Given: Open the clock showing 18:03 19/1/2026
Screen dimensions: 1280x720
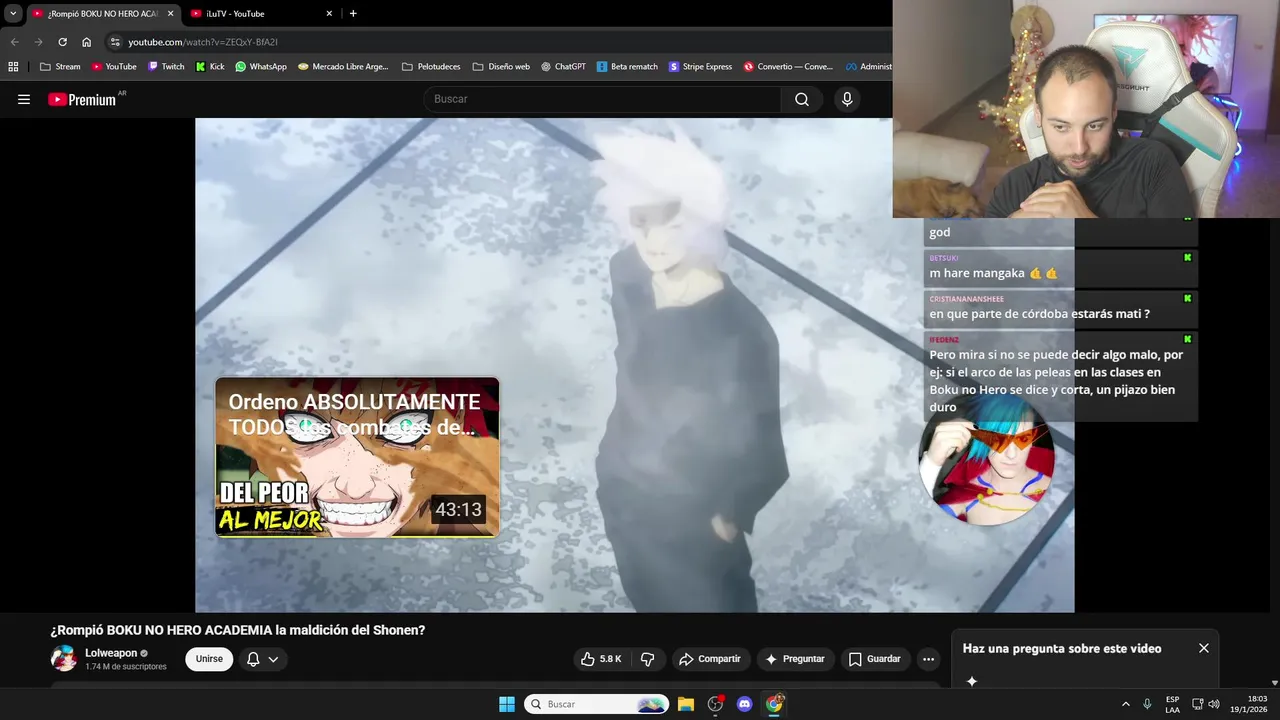Looking at the screenshot, I should (1248, 704).
